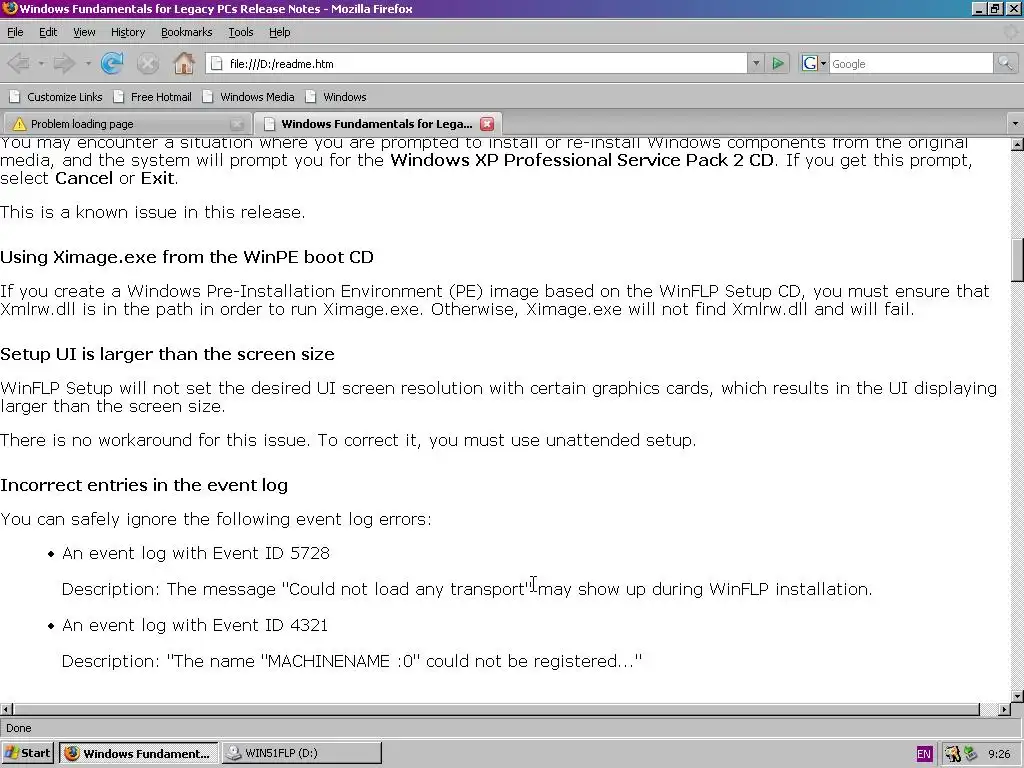This screenshot has height=768, width=1024.
Task: Click the vertical scrollbar up arrow
Action: [x=1017, y=144]
